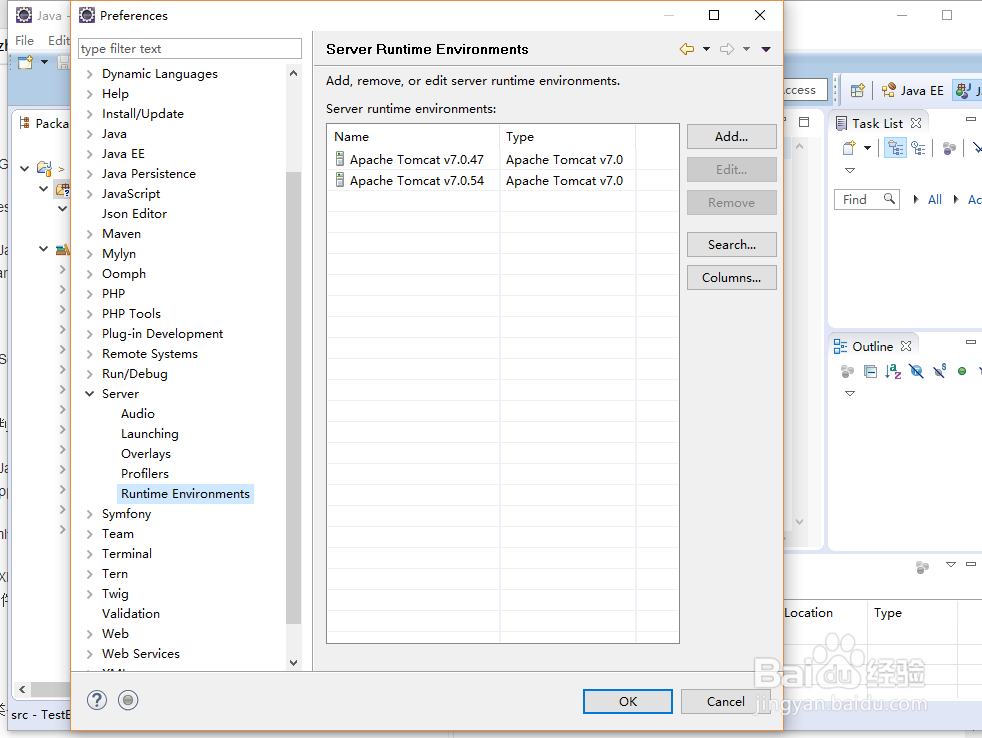Click the preference tree vertical scrollbar
The image size is (982, 738).
293,397
